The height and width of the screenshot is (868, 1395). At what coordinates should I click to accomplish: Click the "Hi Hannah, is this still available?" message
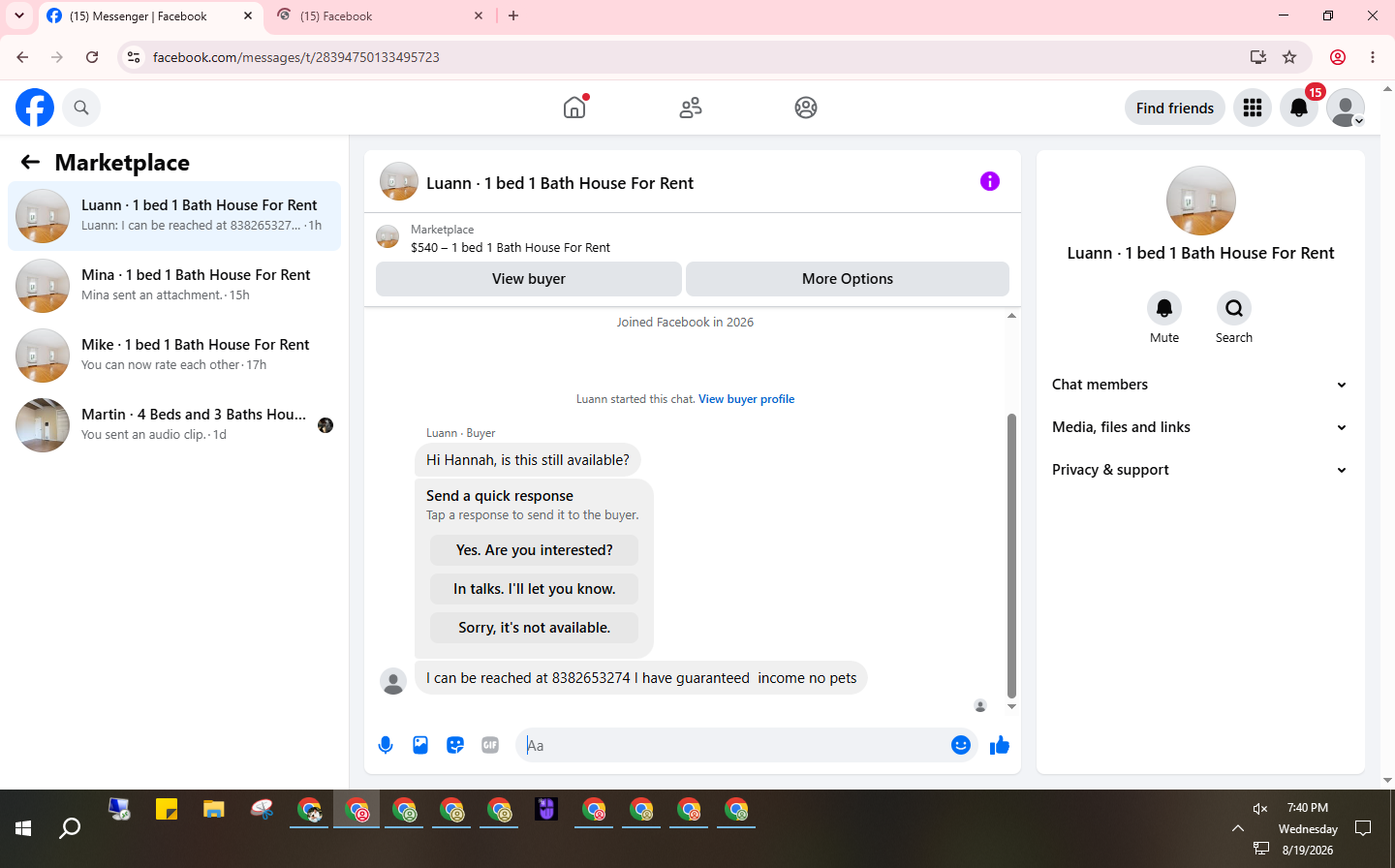528,460
